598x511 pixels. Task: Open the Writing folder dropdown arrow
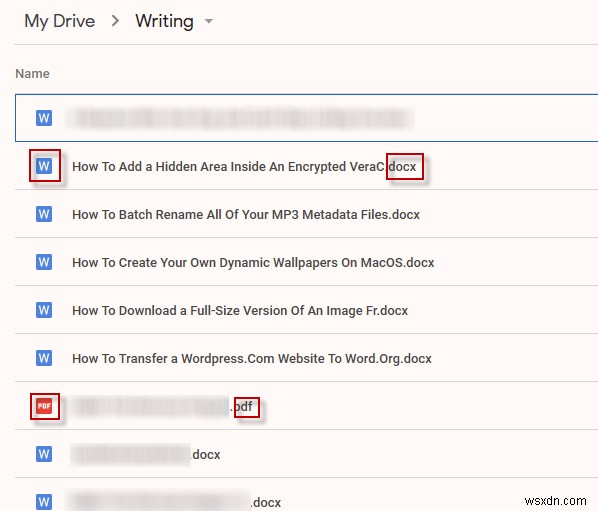click(209, 21)
